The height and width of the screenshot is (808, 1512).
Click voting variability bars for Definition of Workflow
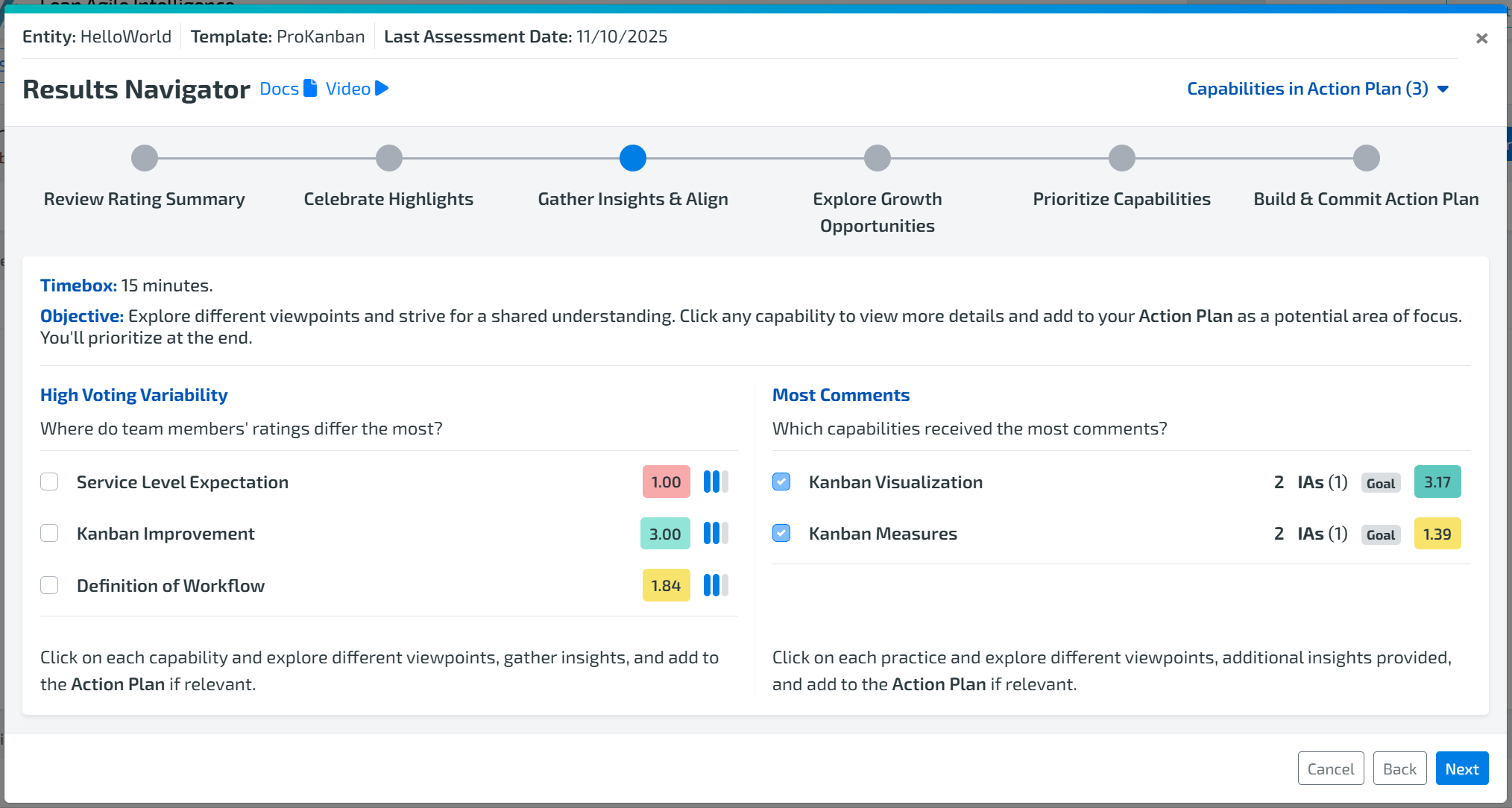tap(716, 585)
